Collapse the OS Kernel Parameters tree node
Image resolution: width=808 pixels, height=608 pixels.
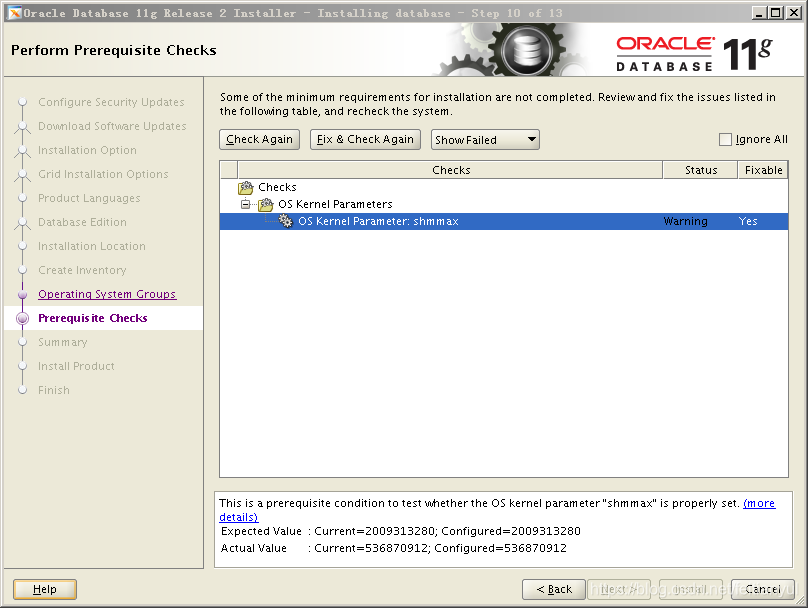(x=246, y=205)
